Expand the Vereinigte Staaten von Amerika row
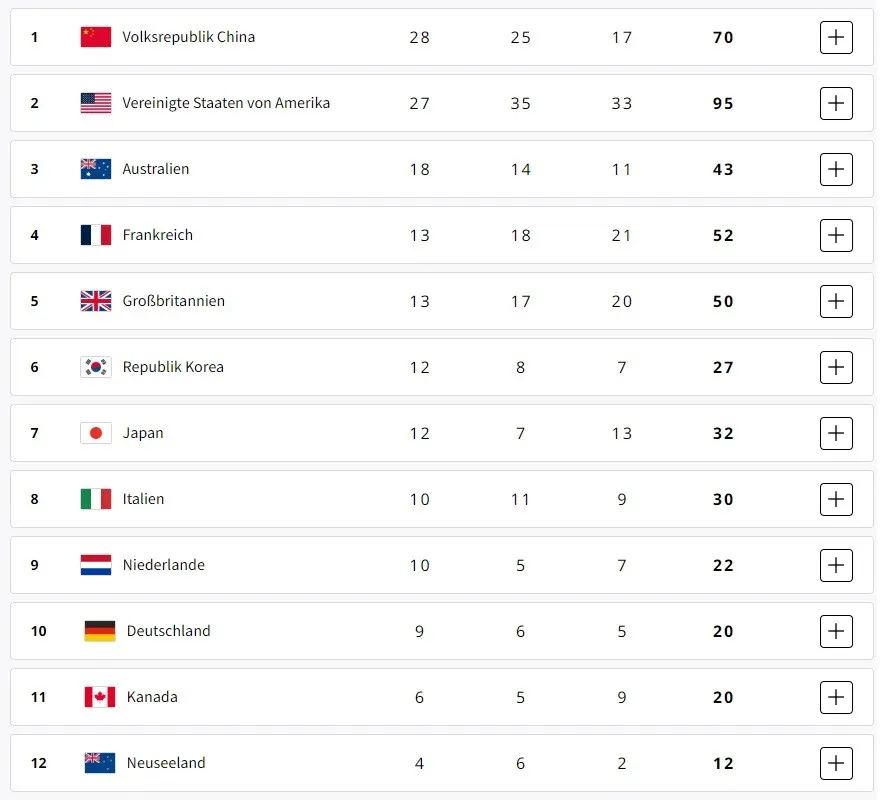The width and height of the screenshot is (888, 800). pyautogui.click(x=836, y=103)
